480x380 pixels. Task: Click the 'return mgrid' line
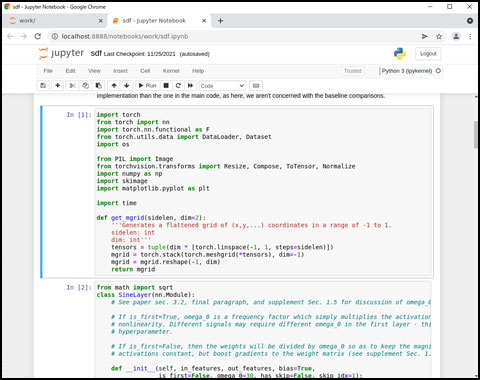(133, 269)
